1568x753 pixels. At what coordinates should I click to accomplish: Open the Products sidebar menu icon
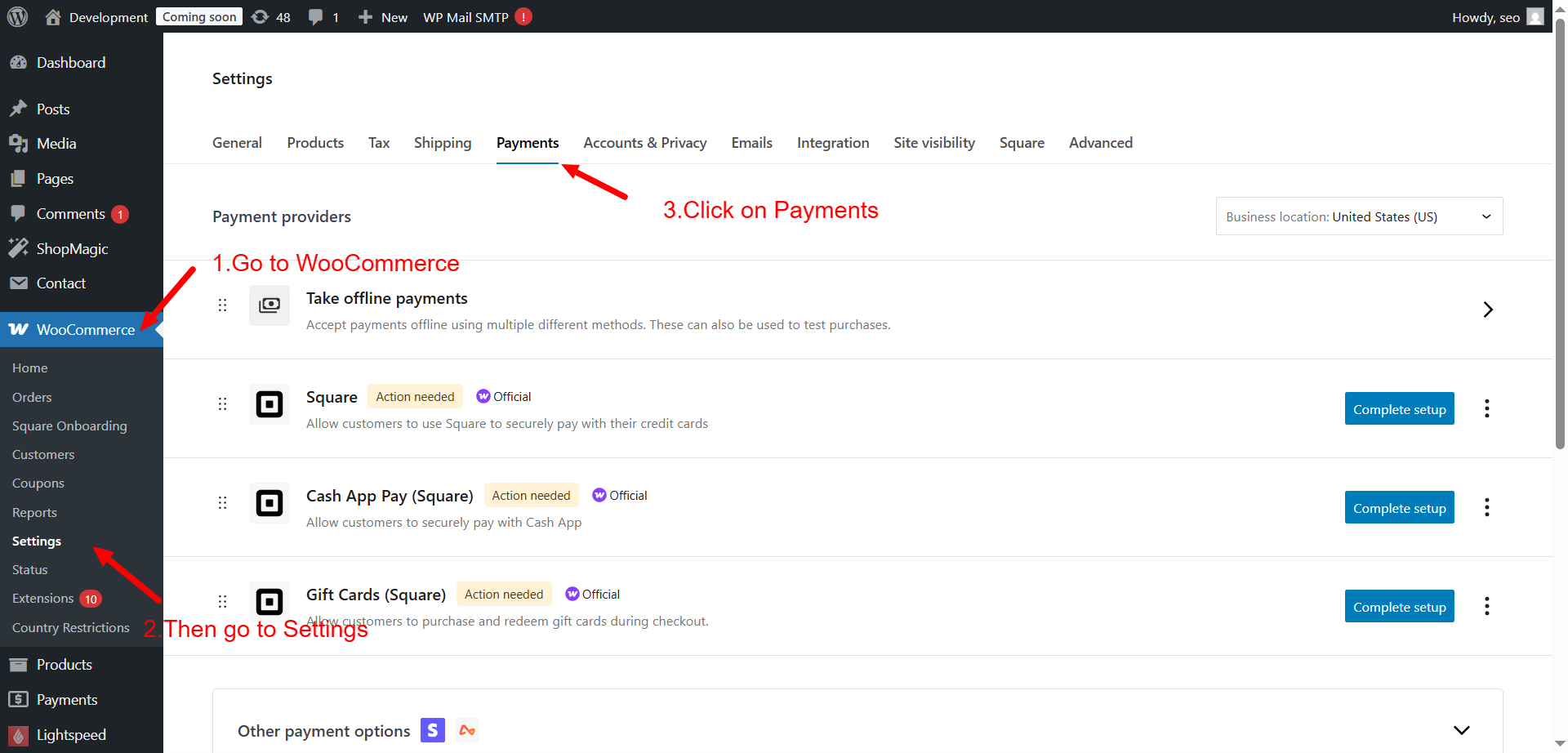click(19, 665)
